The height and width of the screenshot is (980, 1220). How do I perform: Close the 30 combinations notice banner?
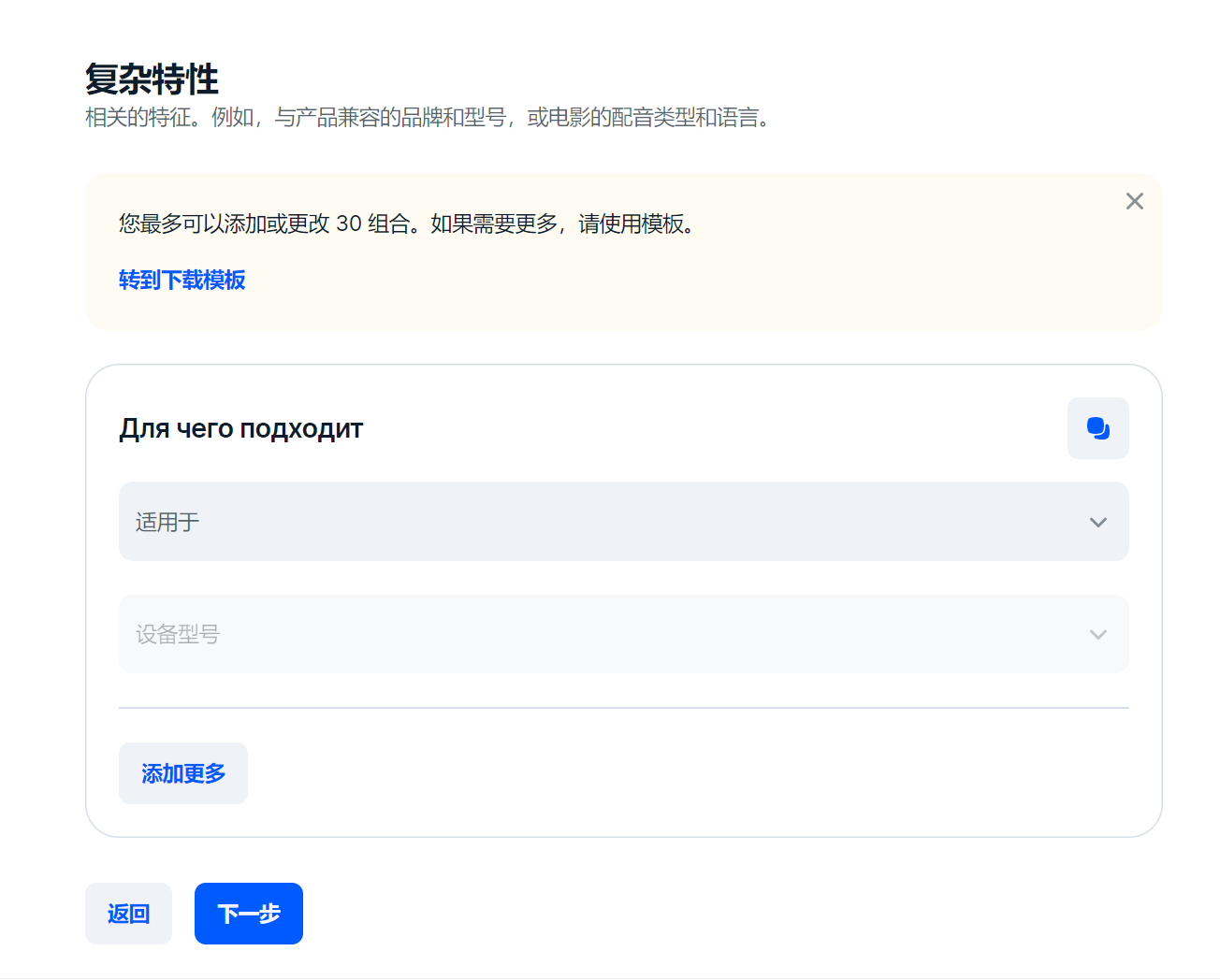point(1134,201)
